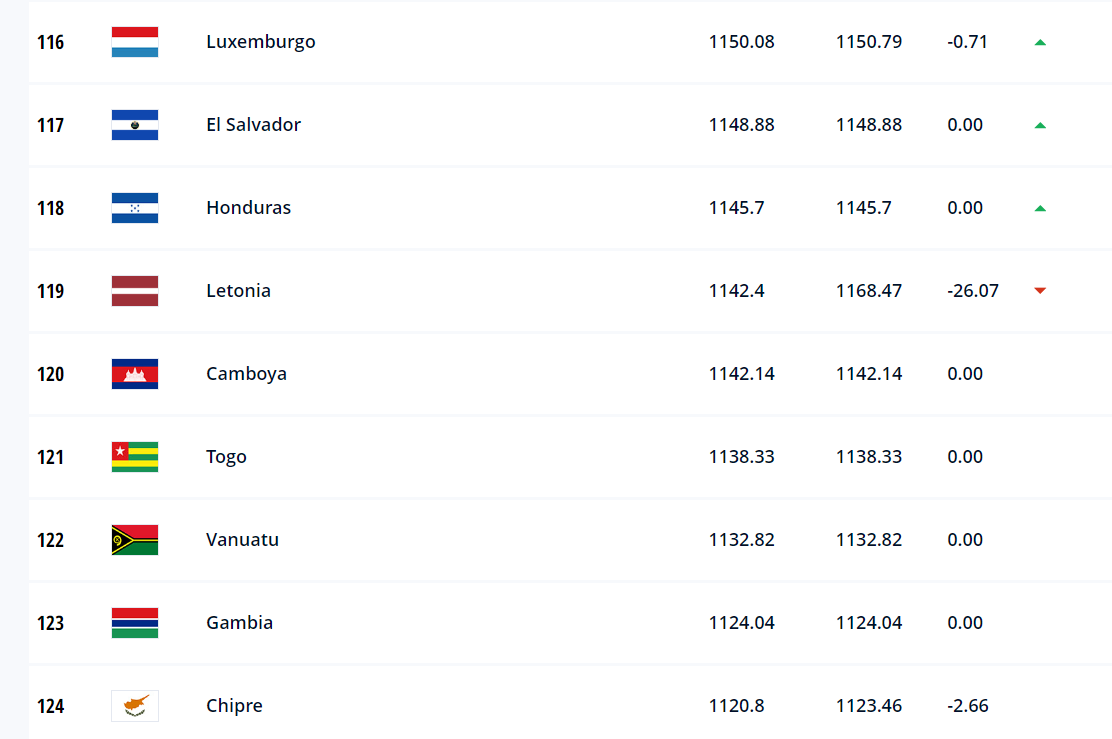The width and height of the screenshot is (1112, 739).
Task: Select the Chipre team name
Action: 234,706
